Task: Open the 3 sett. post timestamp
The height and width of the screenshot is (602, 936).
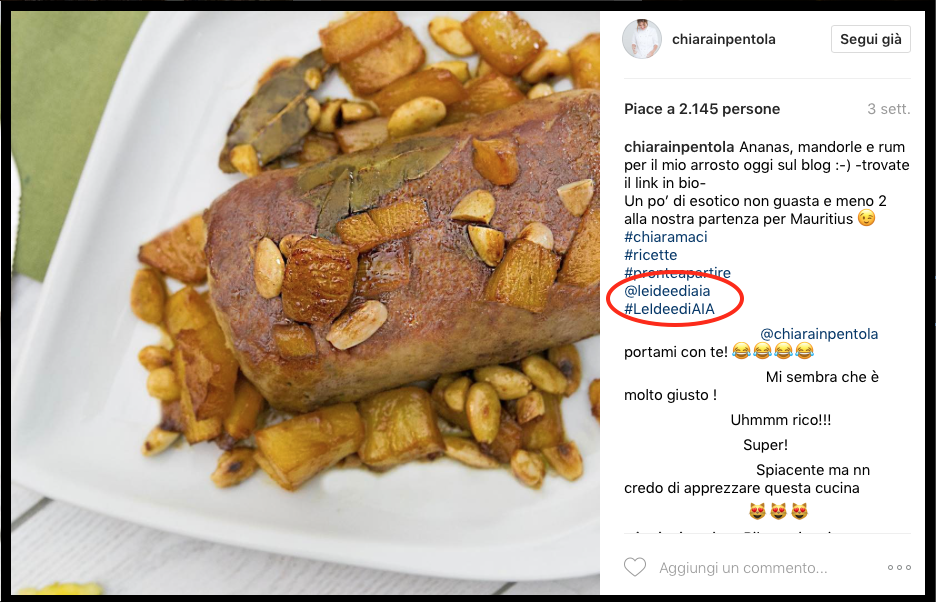Action: pos(889,109)
